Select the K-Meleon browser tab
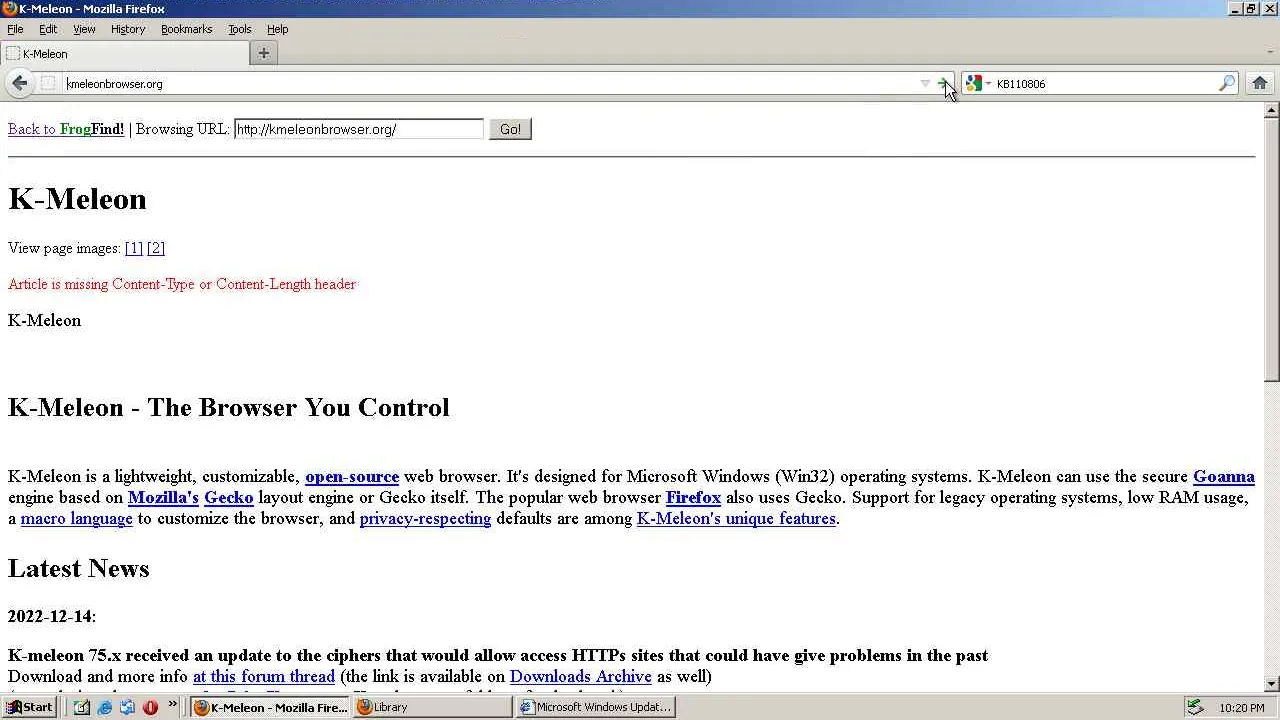Viewport: 1280px width, 720px height. point(124,54)
